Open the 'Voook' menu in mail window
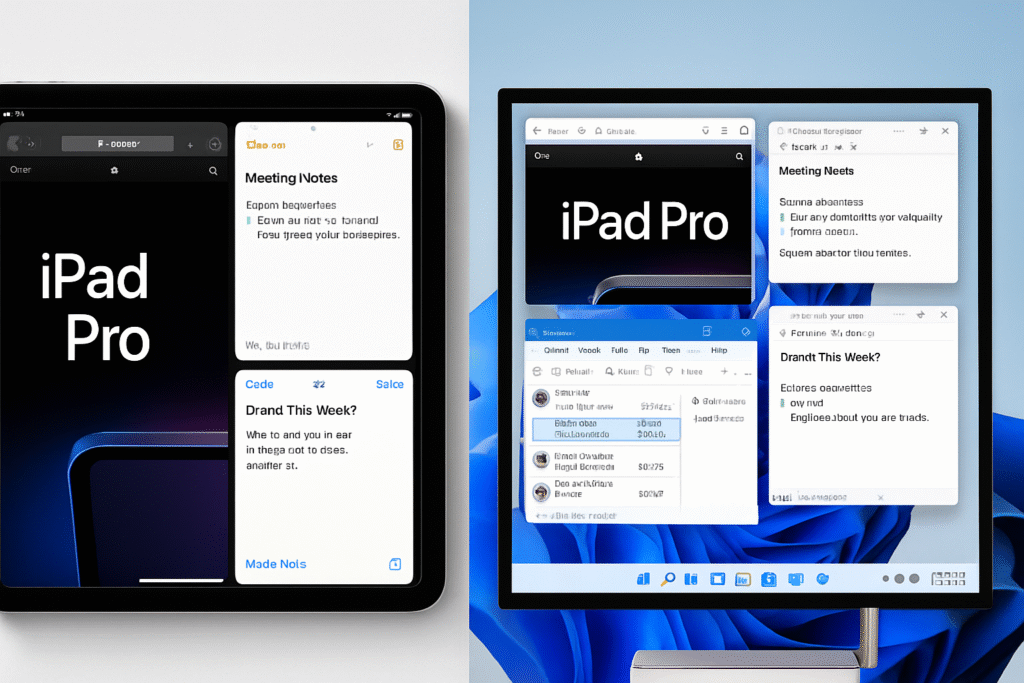The height and width of the screenshot is (683, 1024). (589, 351)
